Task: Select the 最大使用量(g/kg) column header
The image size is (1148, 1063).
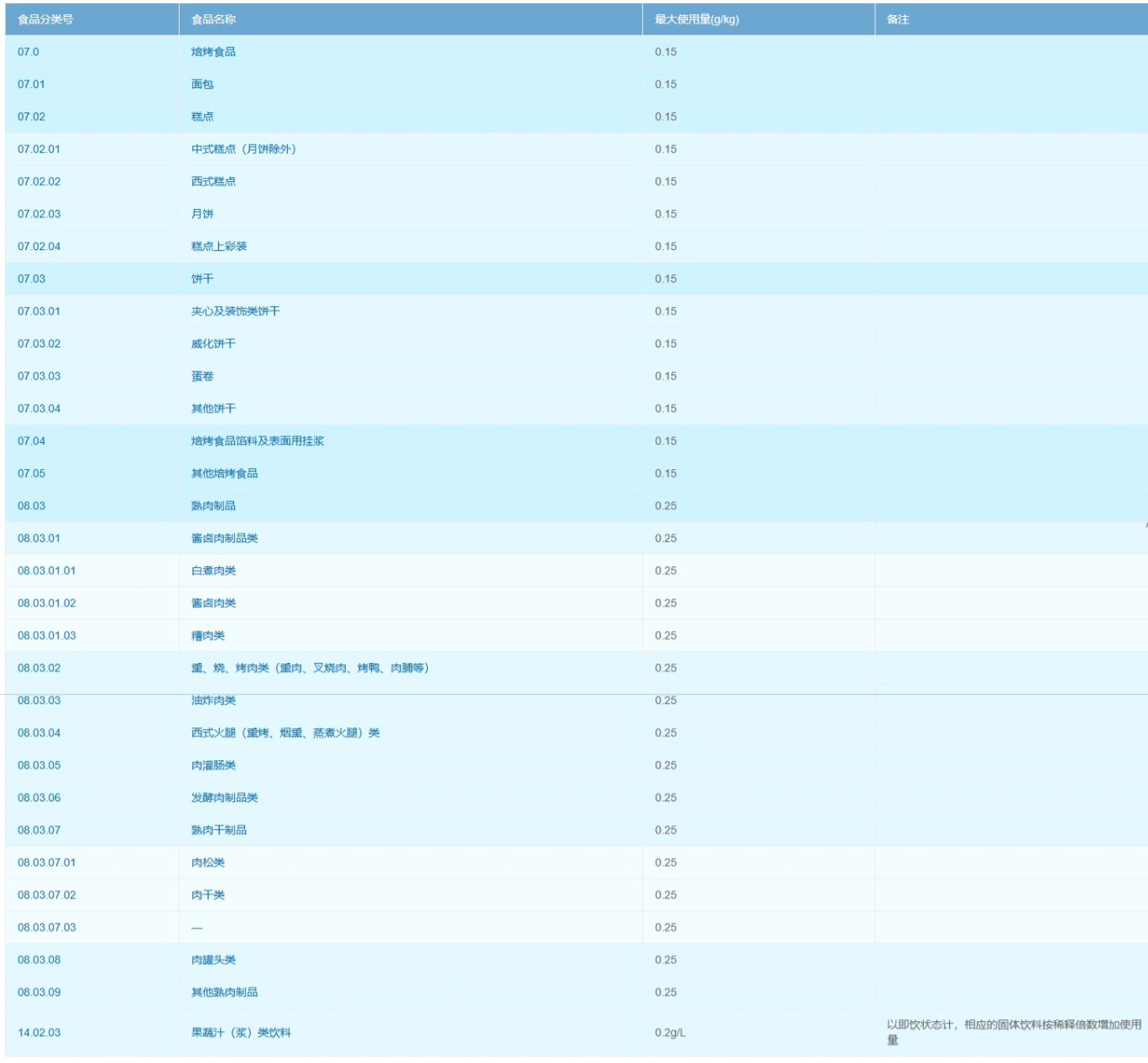Action: tap(697, 19)
